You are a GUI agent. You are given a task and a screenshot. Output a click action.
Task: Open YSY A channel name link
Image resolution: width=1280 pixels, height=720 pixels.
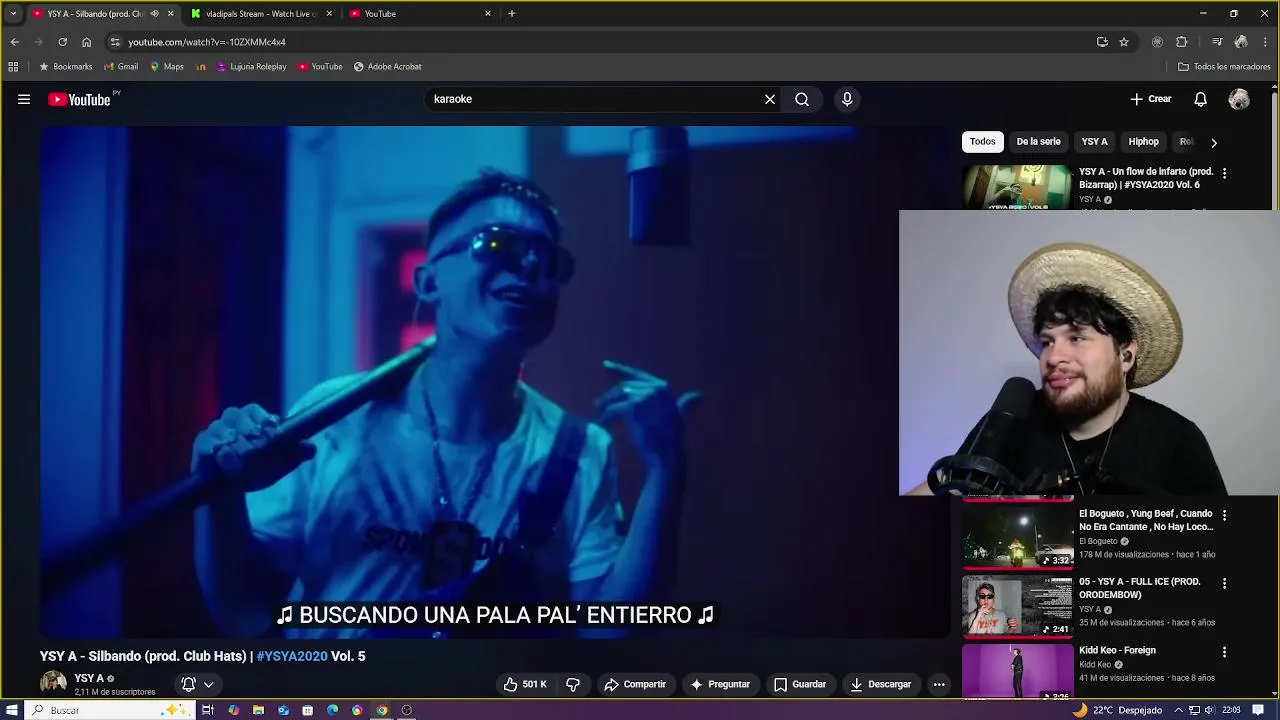coord(89,678)
